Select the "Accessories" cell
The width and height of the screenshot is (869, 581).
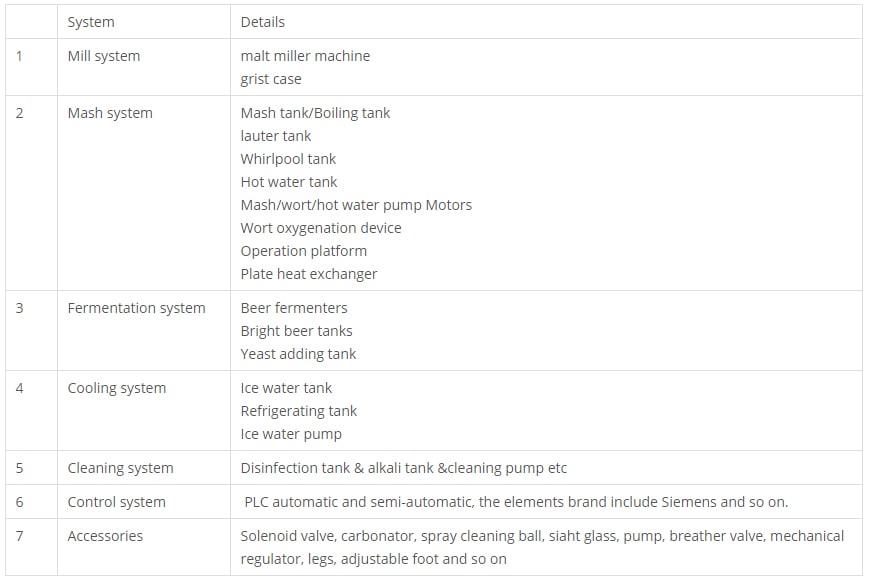[105, 536]
